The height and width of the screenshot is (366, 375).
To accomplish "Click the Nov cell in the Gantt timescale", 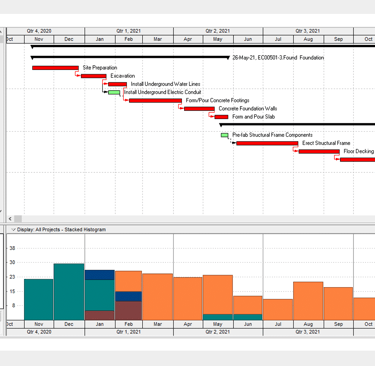I will point(39,39).
